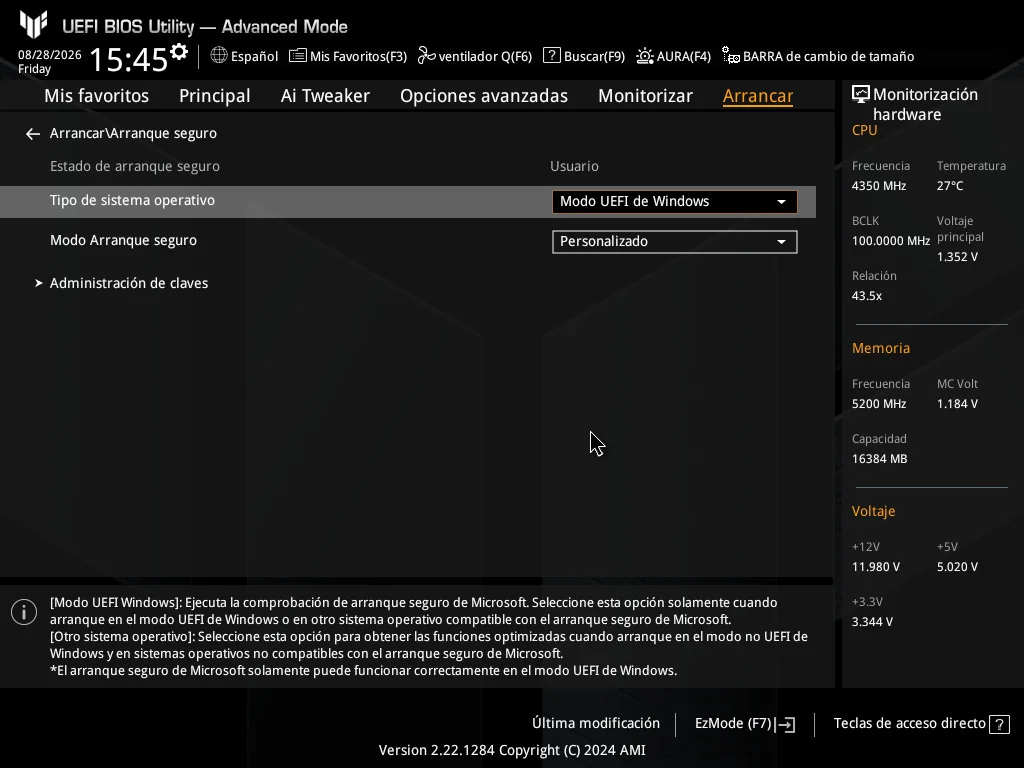Open the clock settings gear icon

click(178, 51)
